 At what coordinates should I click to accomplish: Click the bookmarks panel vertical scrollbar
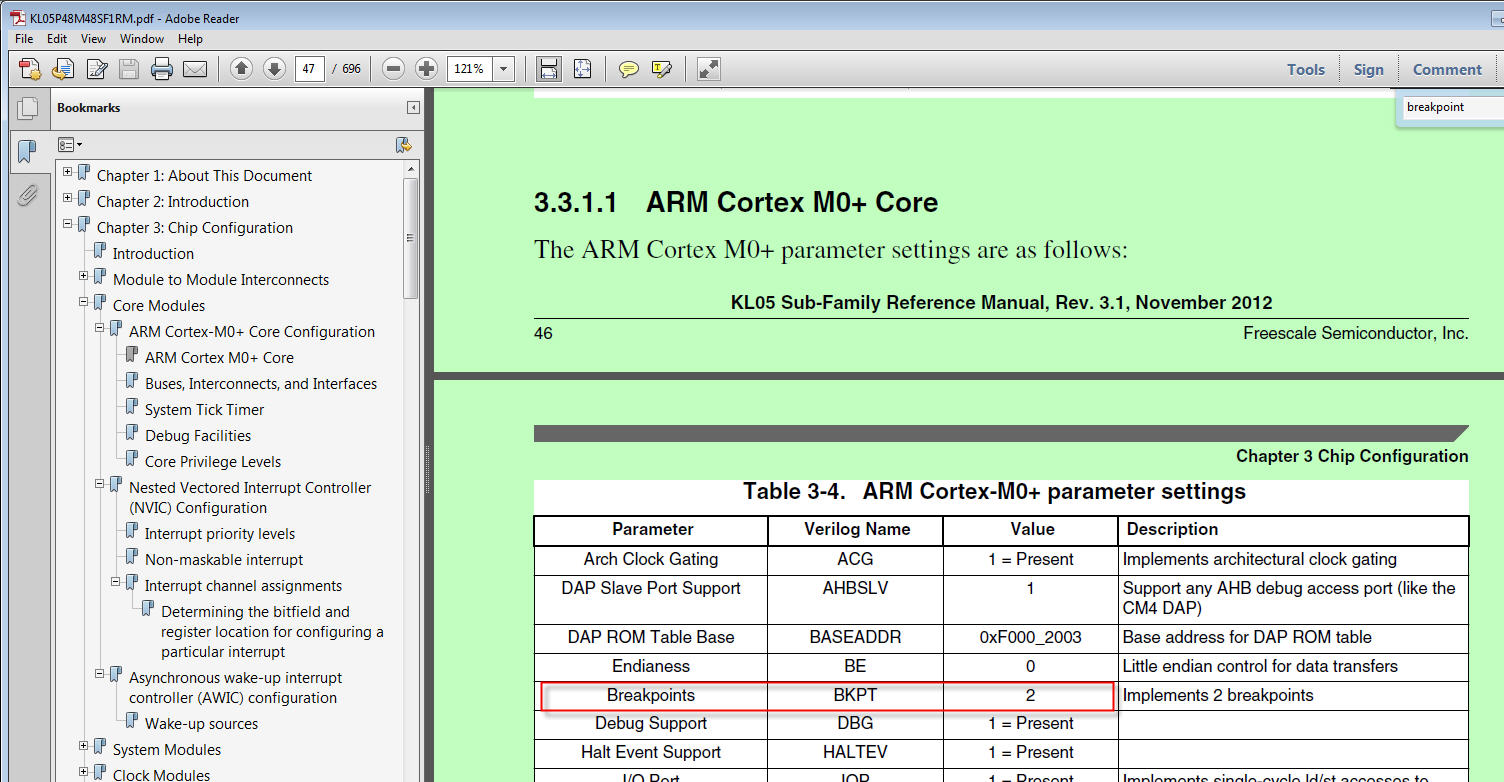(411, 240)
